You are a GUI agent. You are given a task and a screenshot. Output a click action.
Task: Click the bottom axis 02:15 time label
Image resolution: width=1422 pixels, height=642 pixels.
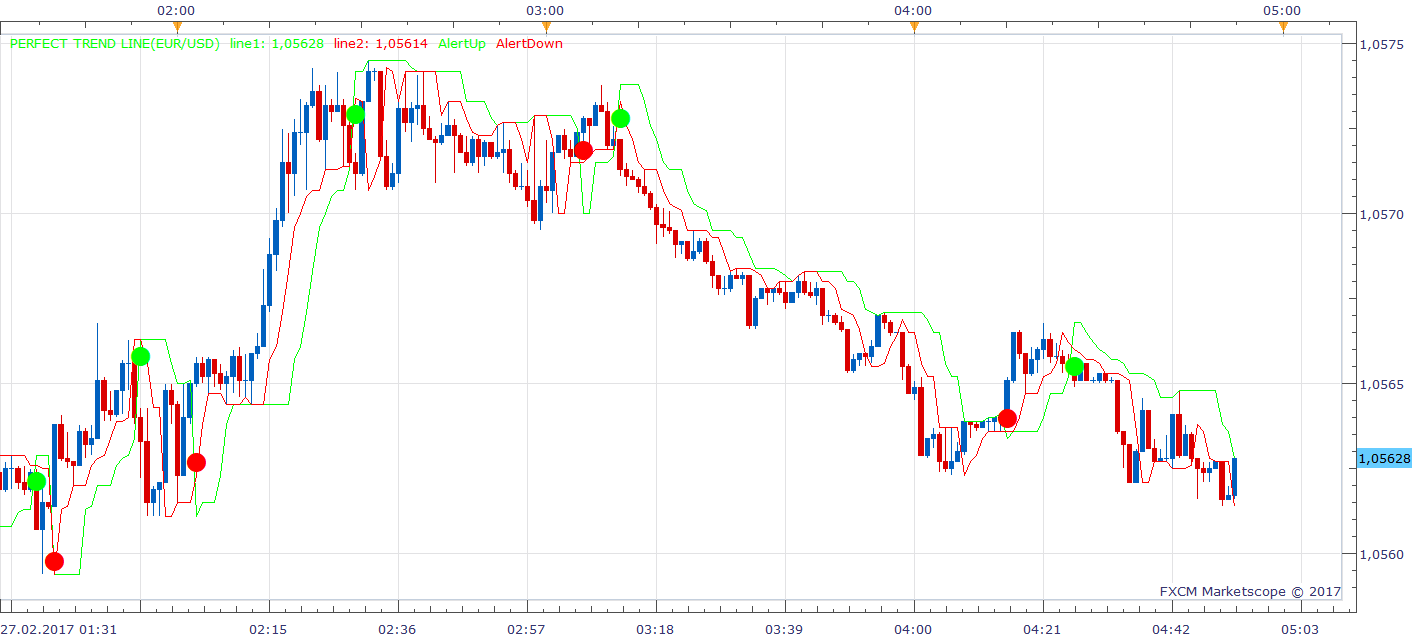tap(269, 629)
